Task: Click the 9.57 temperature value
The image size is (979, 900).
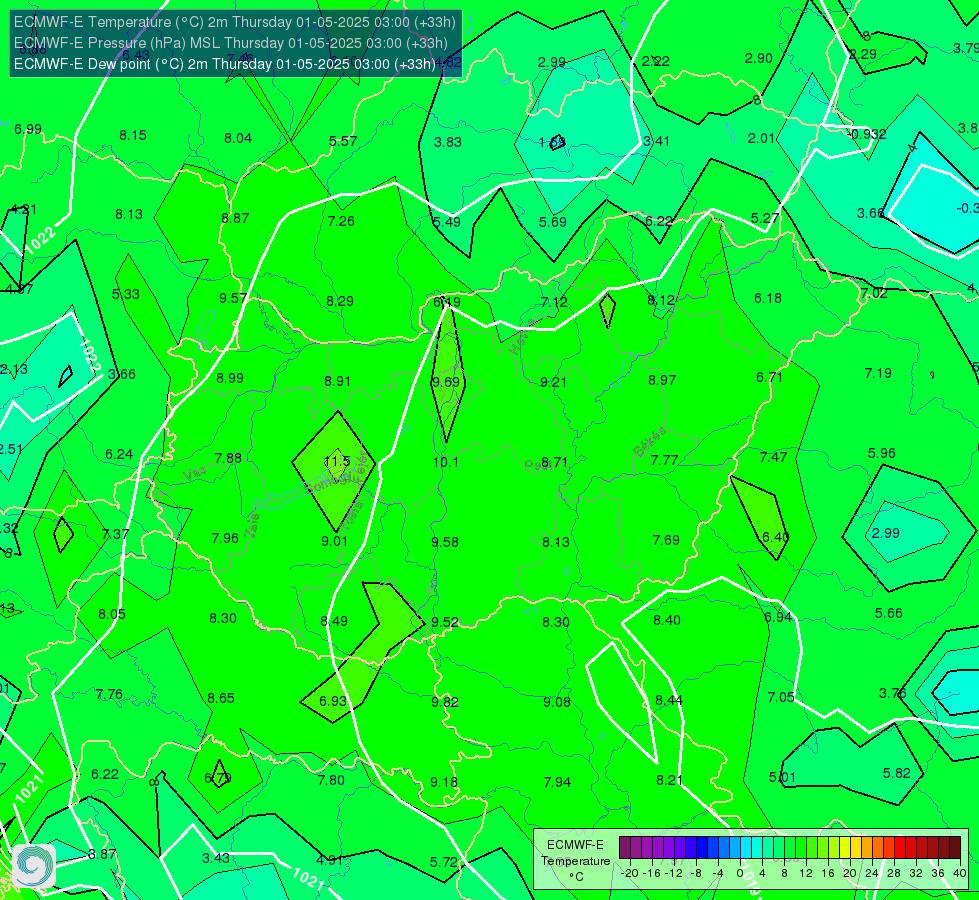Action: [x=232, y=299]
